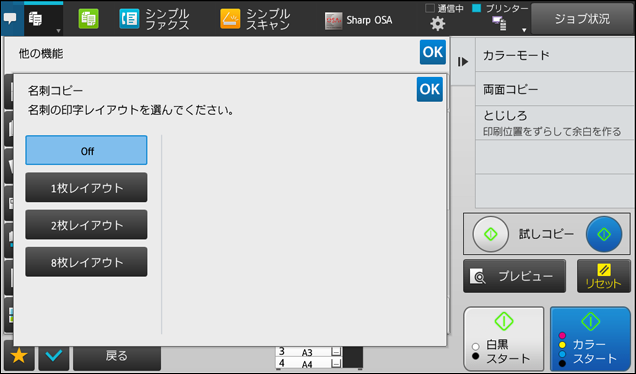Open the speech bubble message icon
The width and height of the screenshot is (636, 374).
(10, 19)
